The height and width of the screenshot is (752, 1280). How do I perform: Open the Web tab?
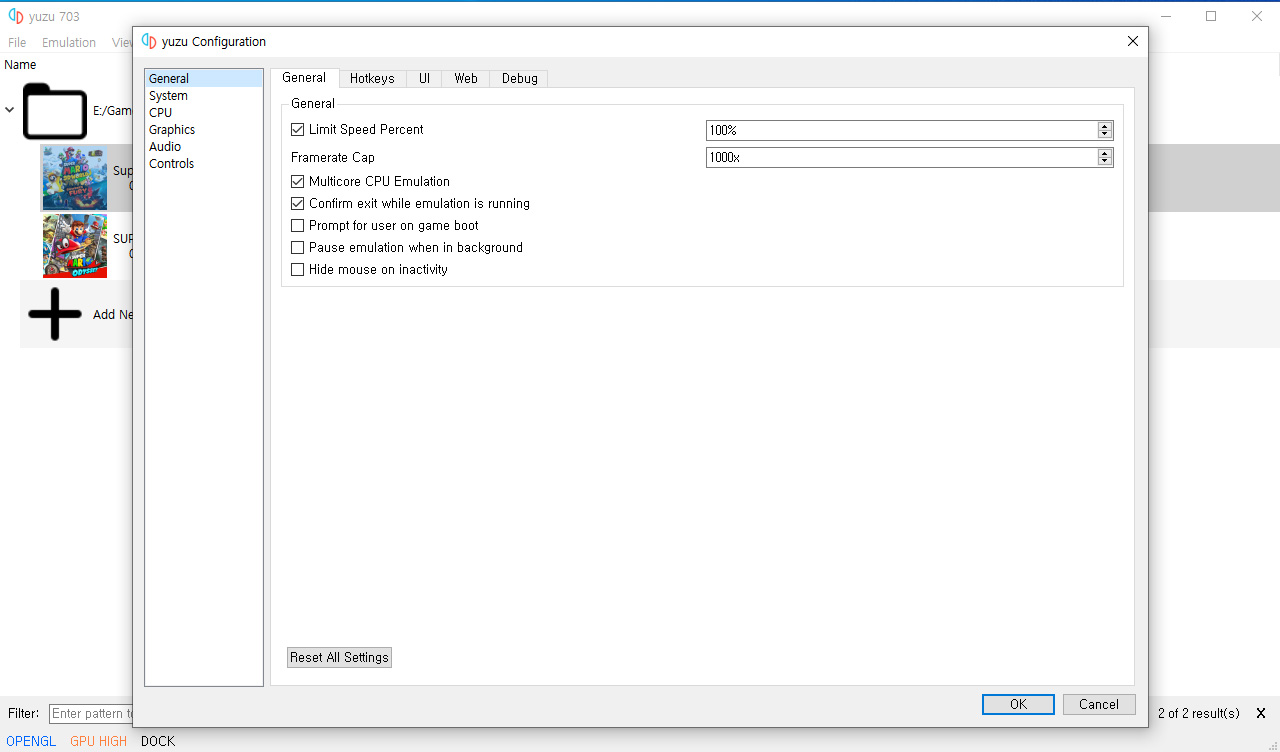click(466, 78)
